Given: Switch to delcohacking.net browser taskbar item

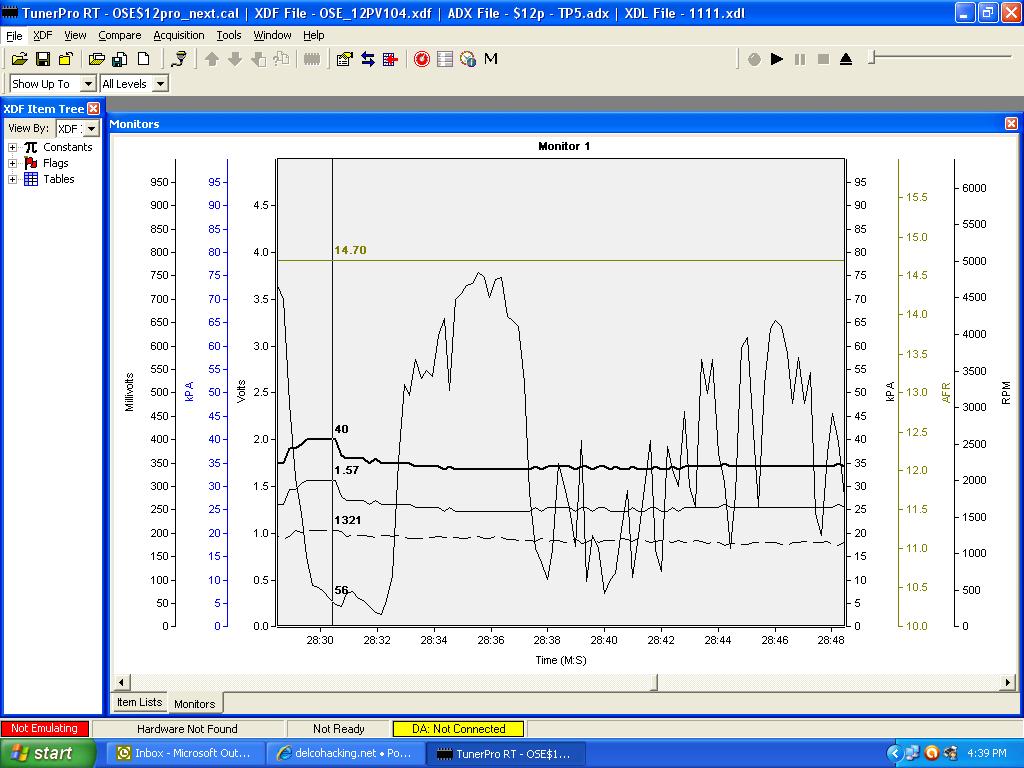Looking at the screenshot, I should tap(345, 753).
